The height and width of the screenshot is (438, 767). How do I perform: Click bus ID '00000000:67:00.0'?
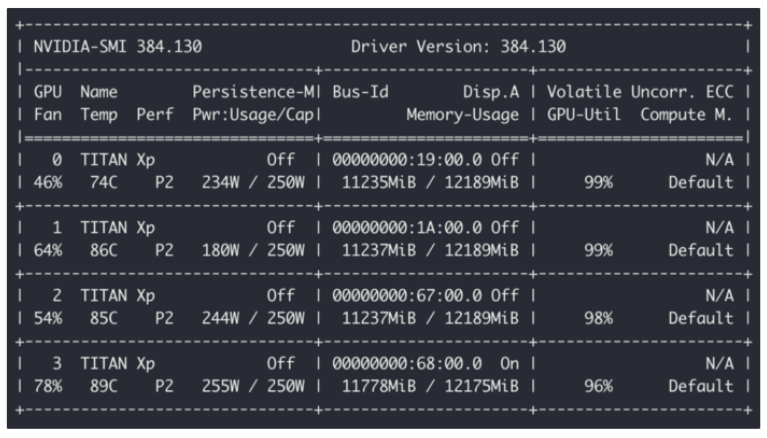pyautogui.click(x=407, y=296)
